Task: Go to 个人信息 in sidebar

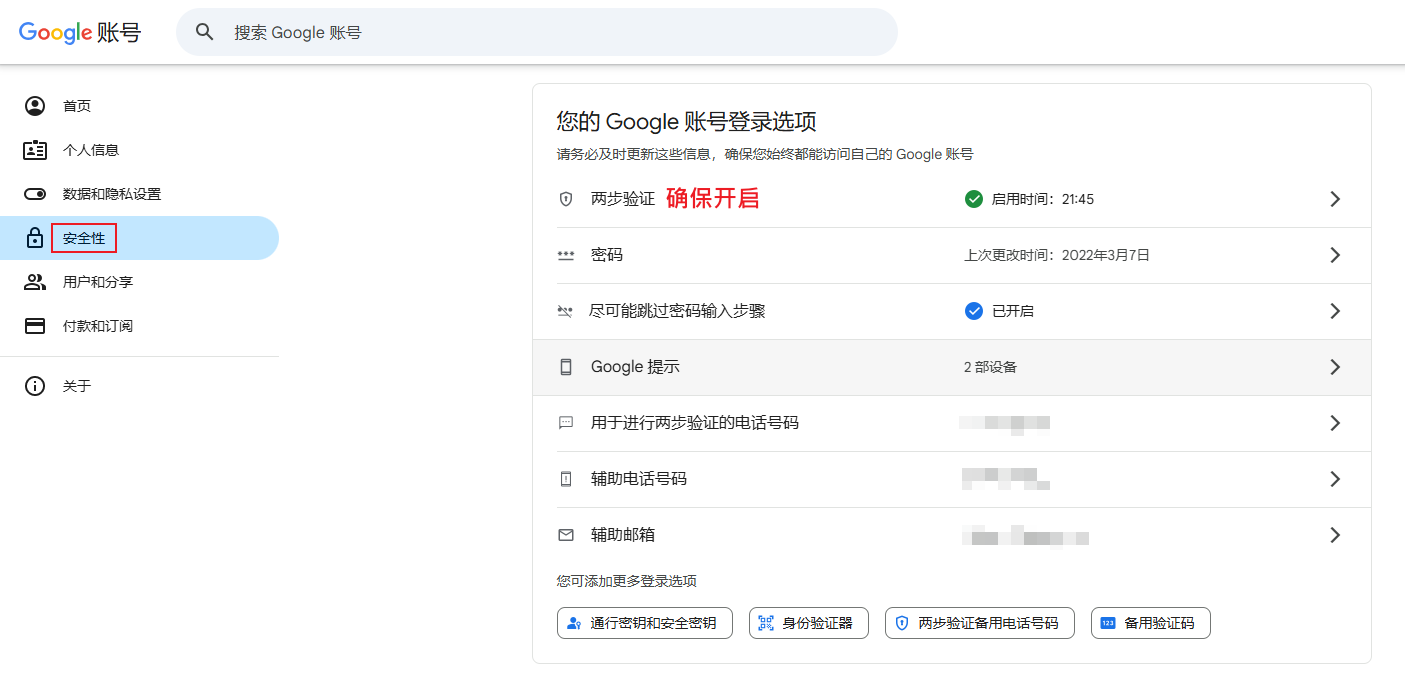Action: 91,150
